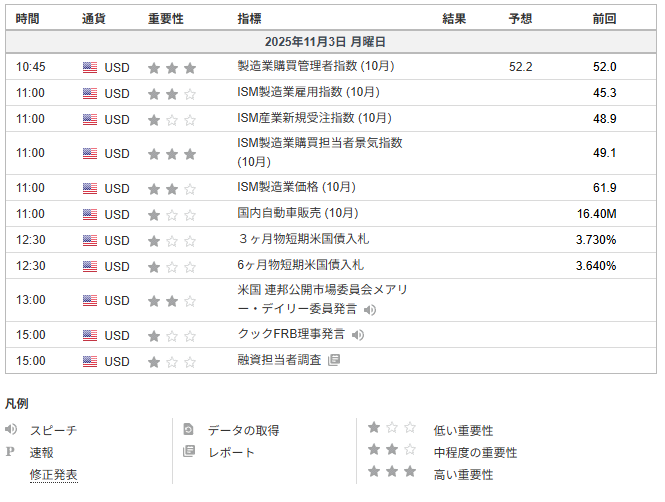
Task: Click the three-star 高い重要性 legend icon
Action: [x=391, y=473]
